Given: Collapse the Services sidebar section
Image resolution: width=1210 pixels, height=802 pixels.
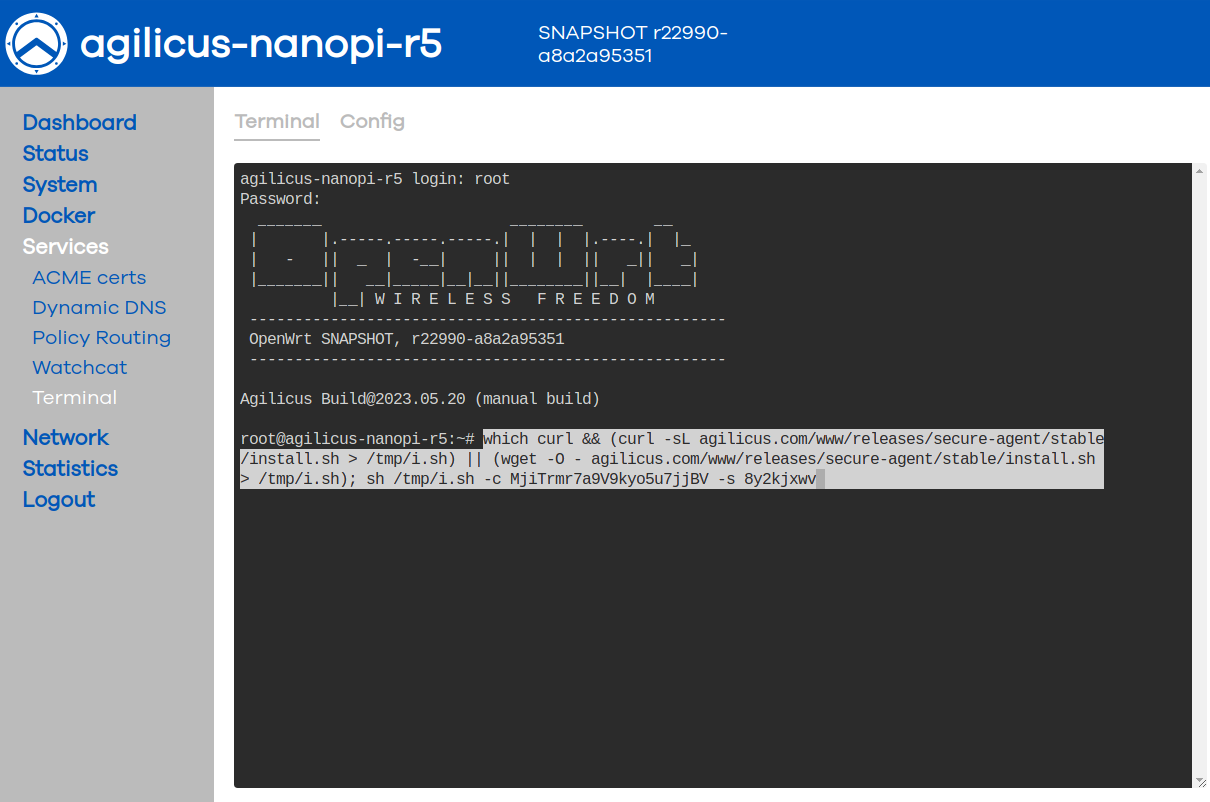Looking at the screenshot, I should [66, 246].
